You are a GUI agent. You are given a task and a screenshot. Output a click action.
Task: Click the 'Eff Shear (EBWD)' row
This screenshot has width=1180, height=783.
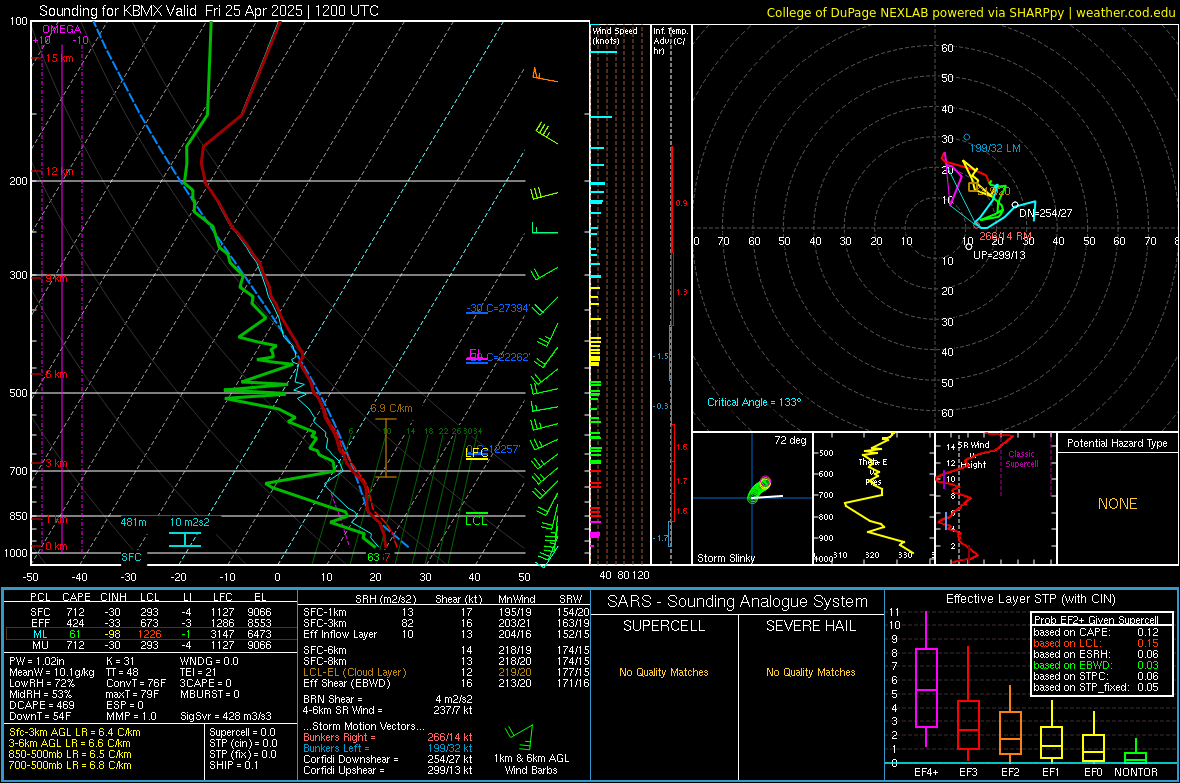click(446, 683)
